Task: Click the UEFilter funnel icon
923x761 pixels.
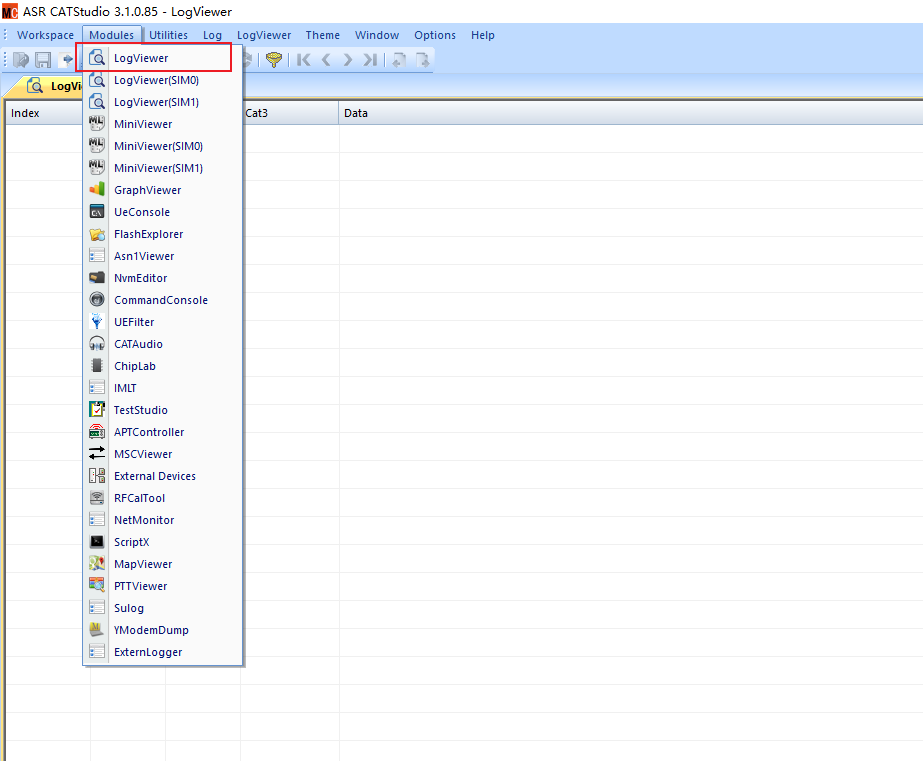Action: click(97, 322)
